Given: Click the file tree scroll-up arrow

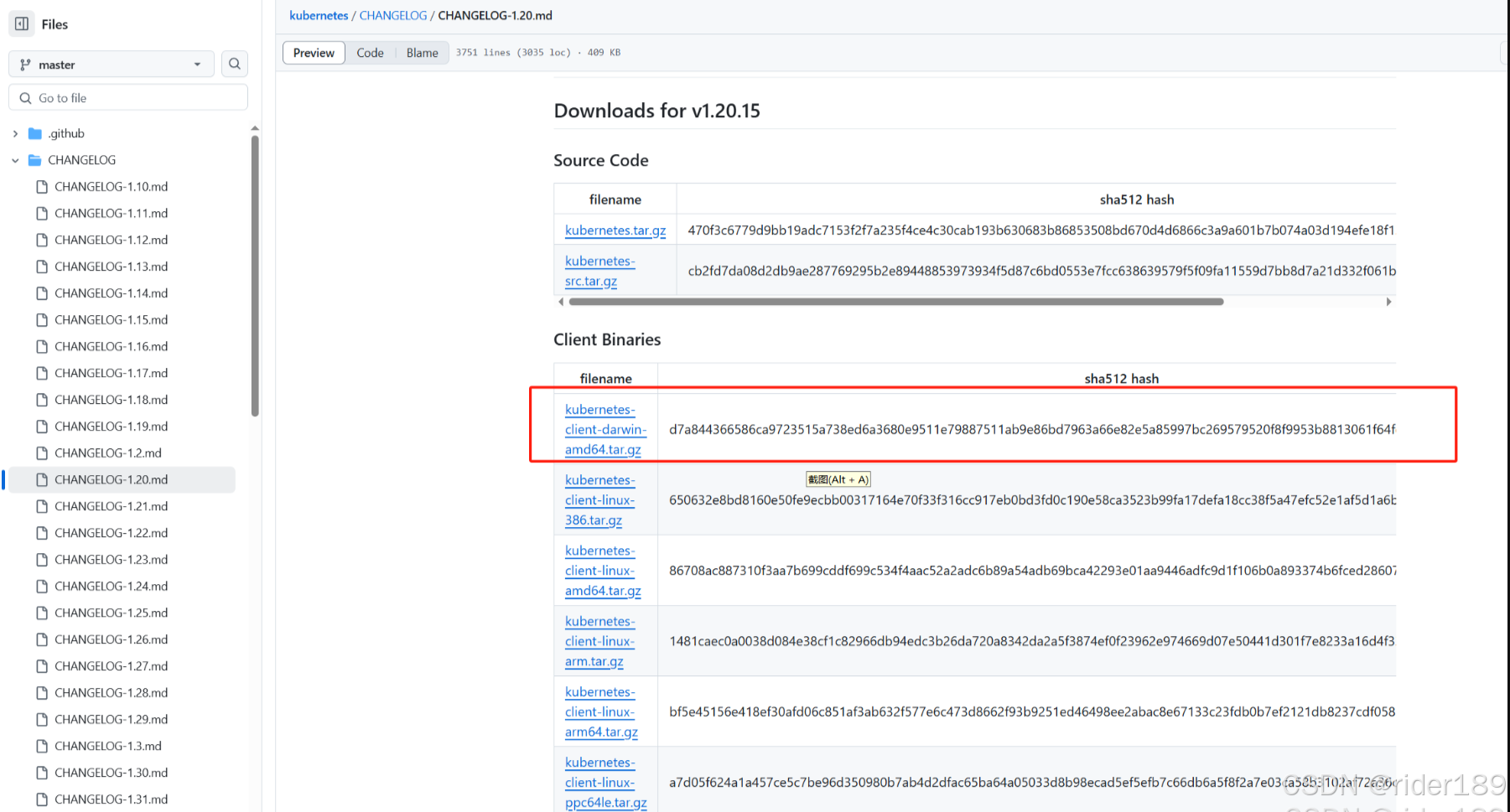Looking at the screenshot, I should (x=255, y=128).
